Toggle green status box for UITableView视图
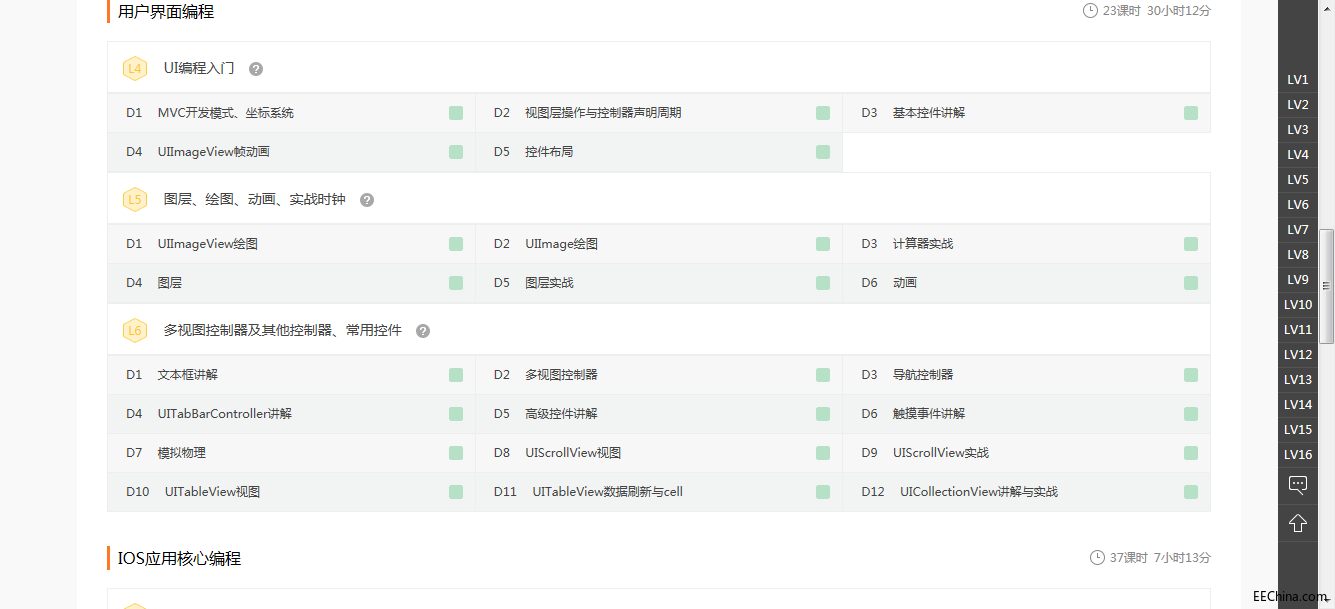This screenshot has height=609, width=1335. pyautogui.click(x=456, y=492)
